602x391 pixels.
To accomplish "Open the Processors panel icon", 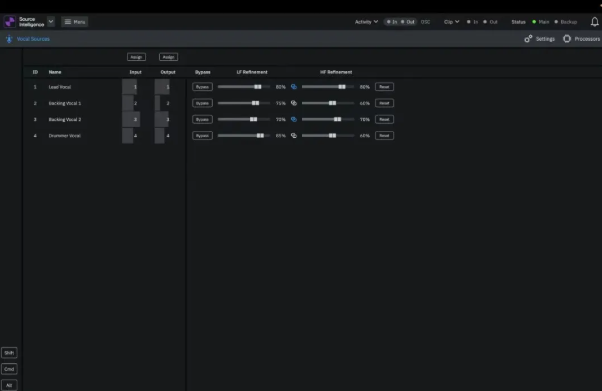I will click(x=567, y=39).
